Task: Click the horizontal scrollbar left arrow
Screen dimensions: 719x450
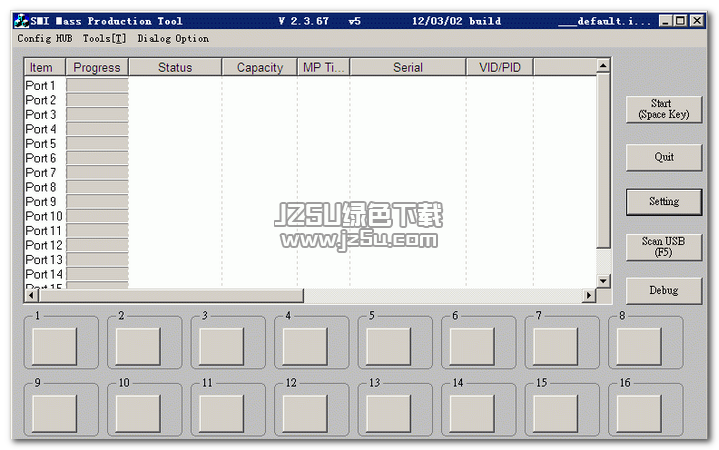Action: [x=32, y=295]
